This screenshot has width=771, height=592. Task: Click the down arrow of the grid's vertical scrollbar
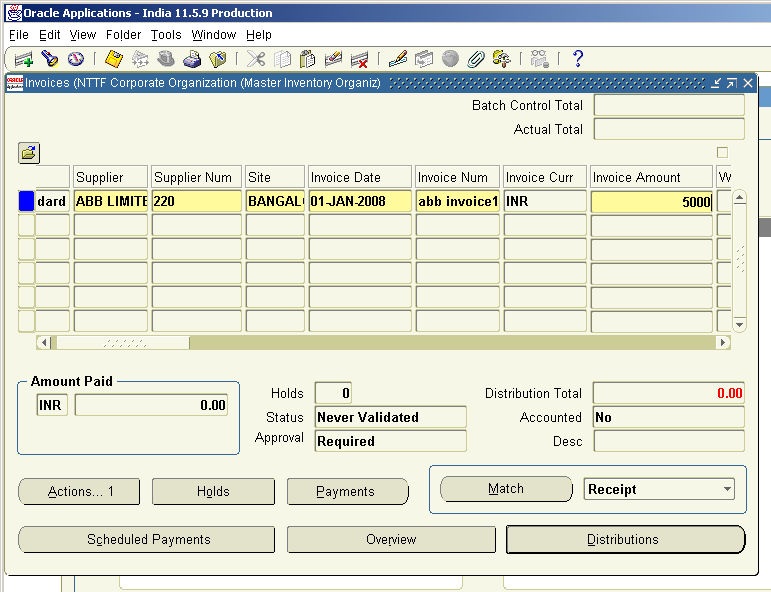coord(739,325)
